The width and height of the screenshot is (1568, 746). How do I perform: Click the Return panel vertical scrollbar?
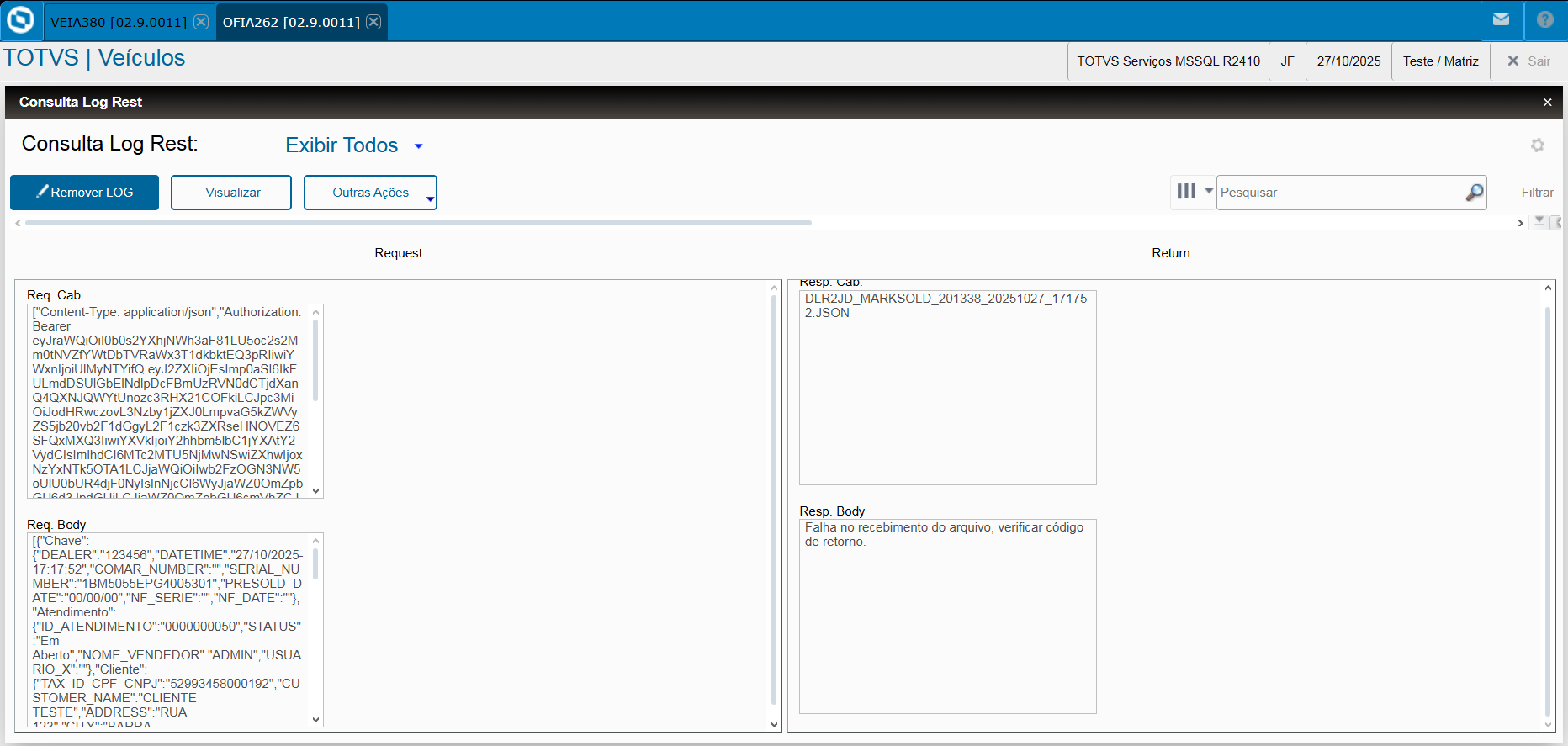tap(1548, 511)
